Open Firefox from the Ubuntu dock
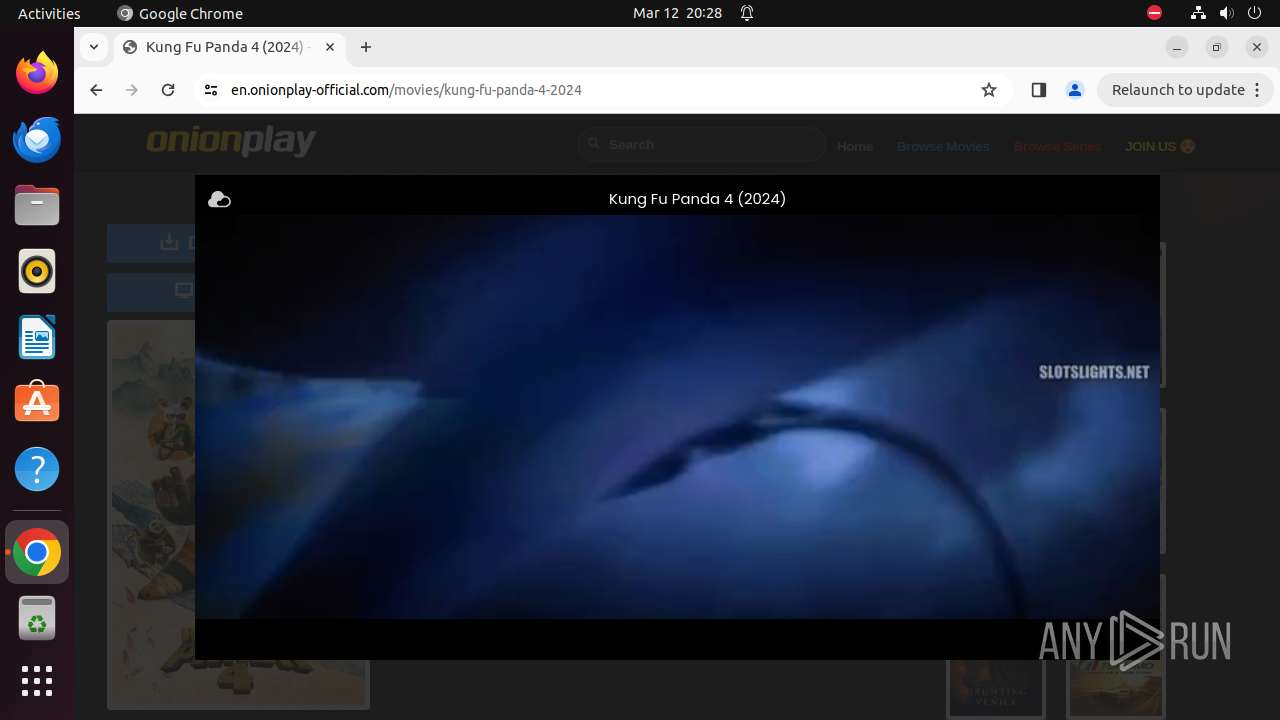The height and width of the screenshot is (720, 1280). tap(37, 73)
